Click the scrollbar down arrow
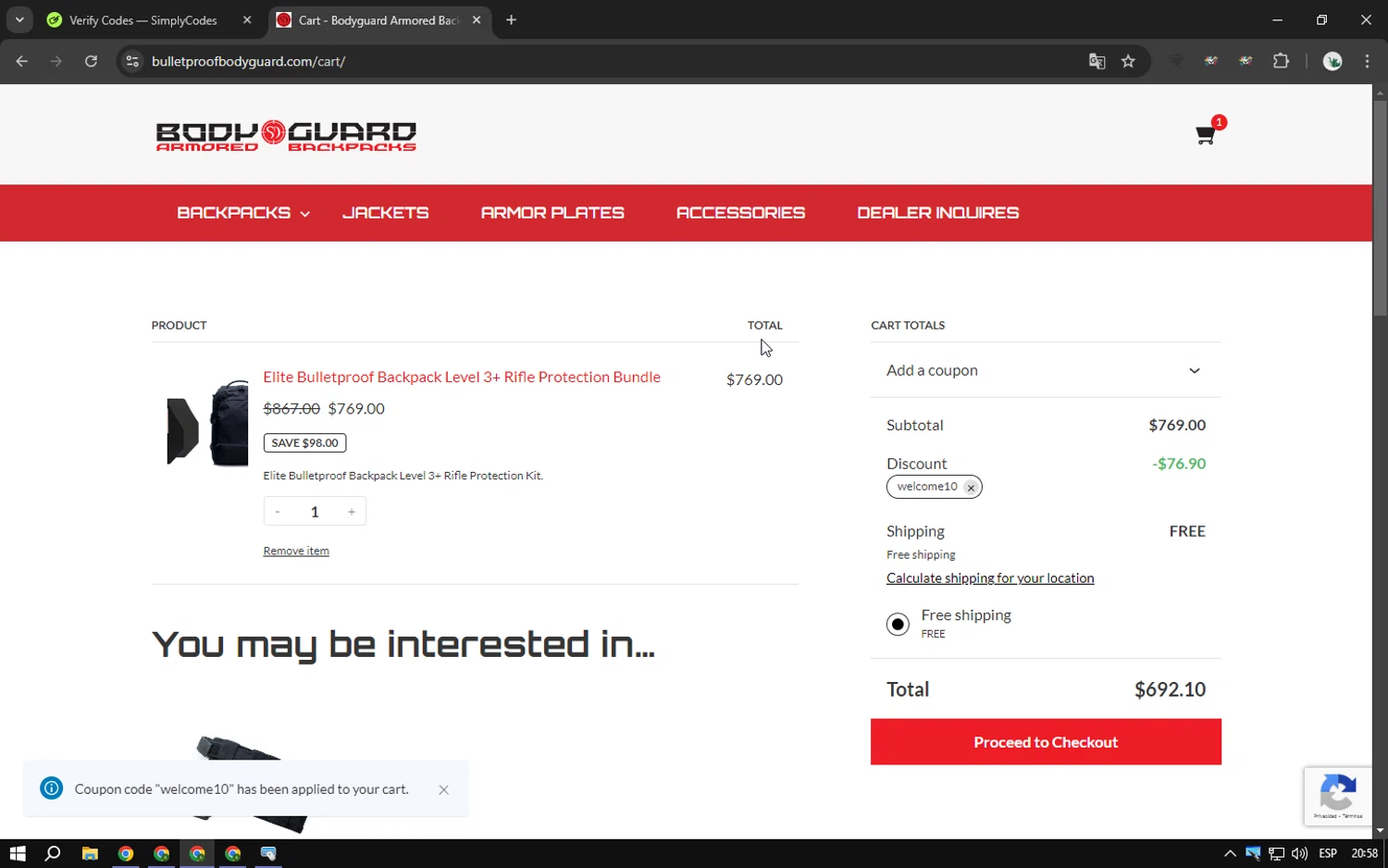The image size is (1388, 868). point(1380,831)
